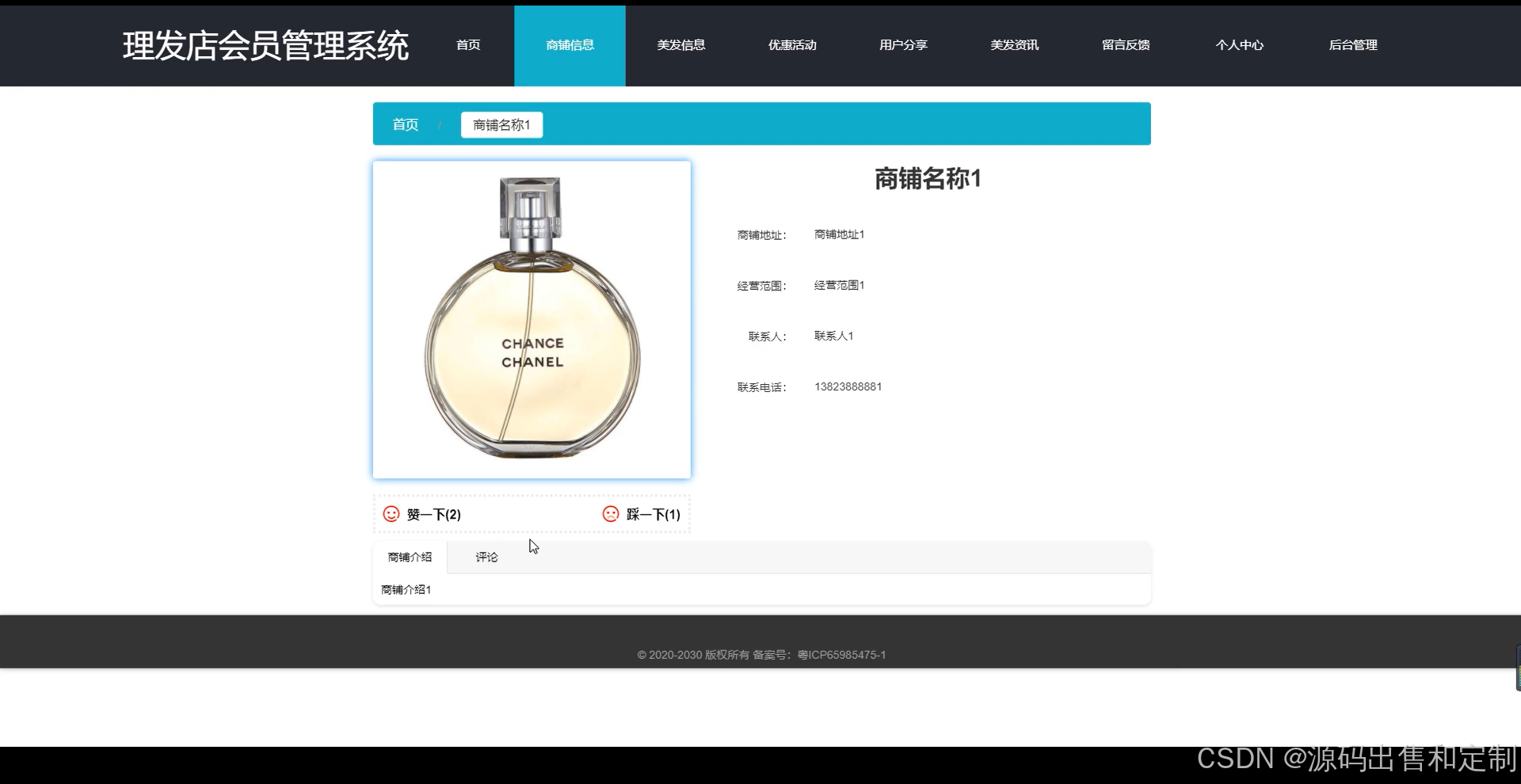The width and height of the screenshot is (1521, 784).
Task: Click the 赞一下(2) like button text
Action: pyautogui.click(x=434, y=515)
